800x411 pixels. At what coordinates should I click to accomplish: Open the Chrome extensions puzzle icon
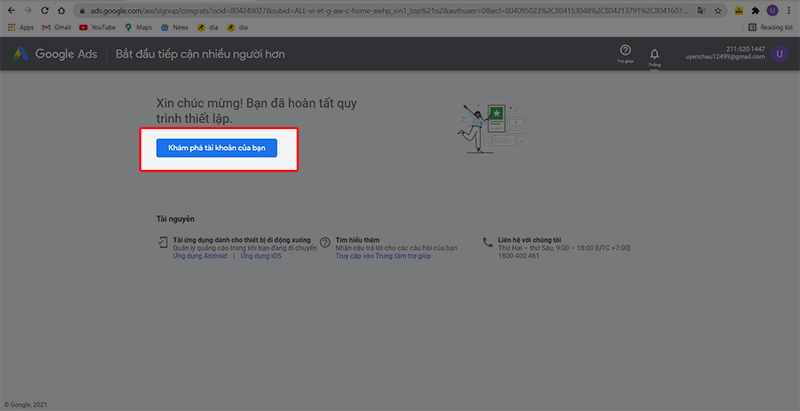(755, 10)
